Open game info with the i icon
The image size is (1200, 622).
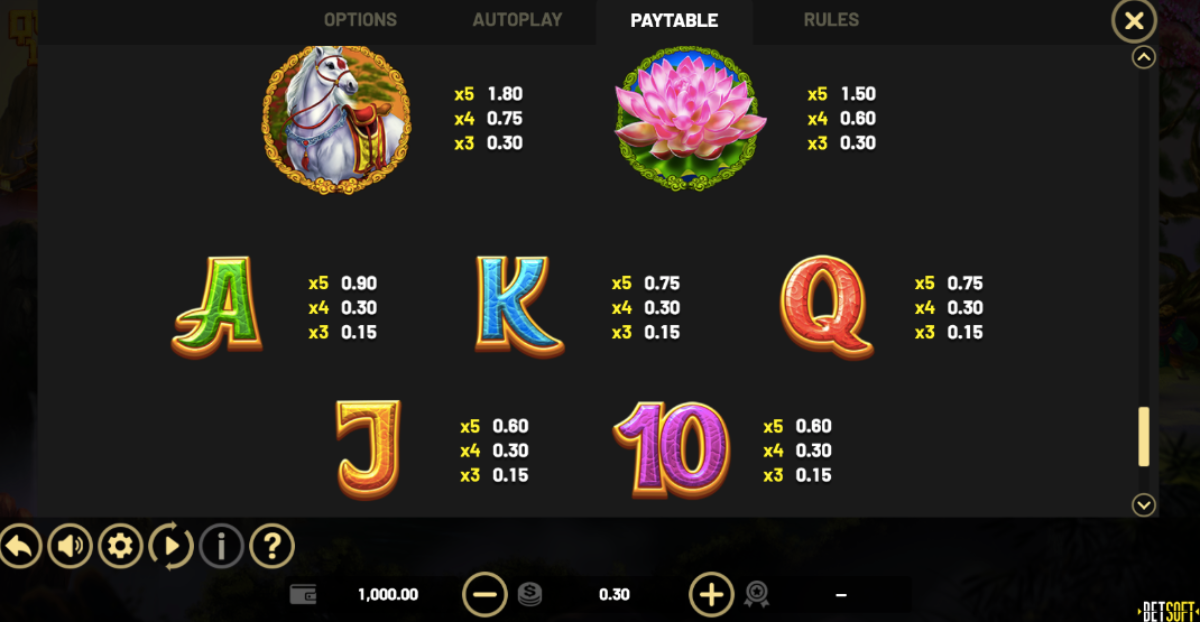pos(222,546)
